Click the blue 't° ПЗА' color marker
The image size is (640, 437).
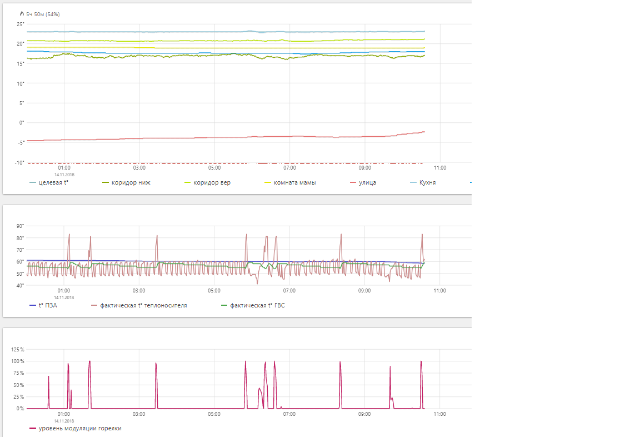tap(31, 305)
